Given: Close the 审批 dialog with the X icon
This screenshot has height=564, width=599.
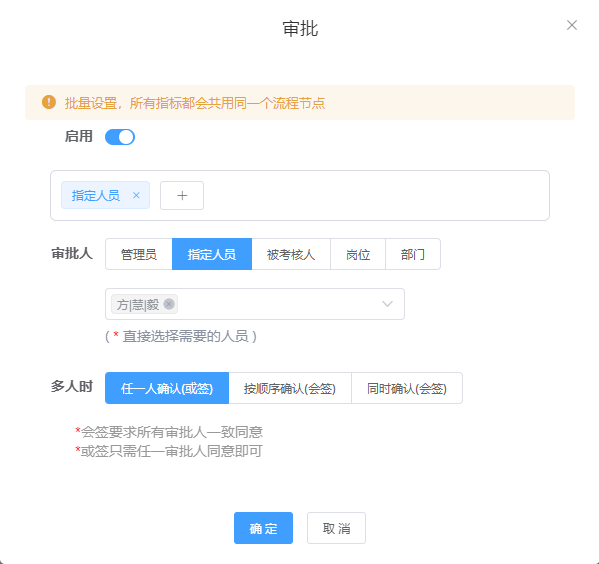Looking at the screenshot, I should click(x=571, y=25).
